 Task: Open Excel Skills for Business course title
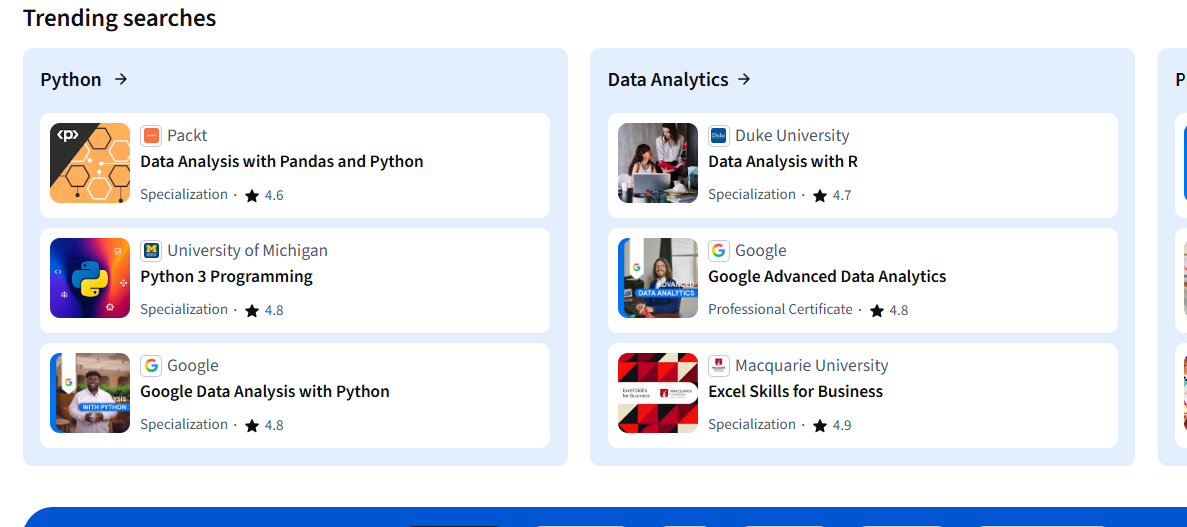(x=796, y=391)
